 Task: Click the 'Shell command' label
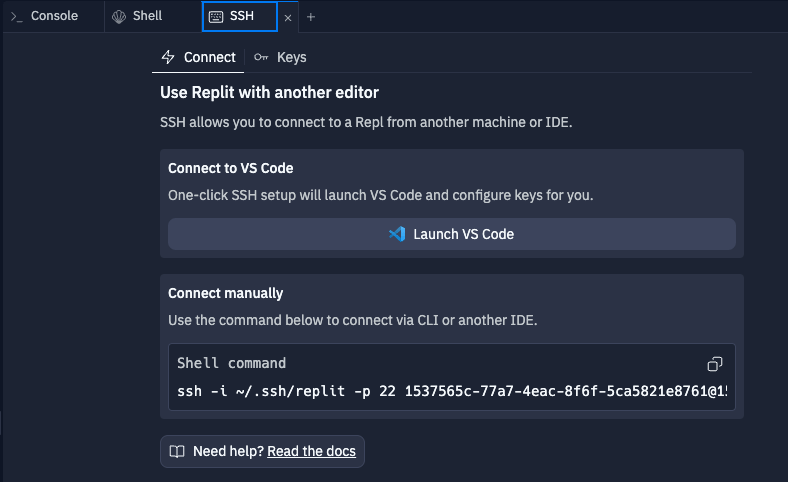coord(231,363)
